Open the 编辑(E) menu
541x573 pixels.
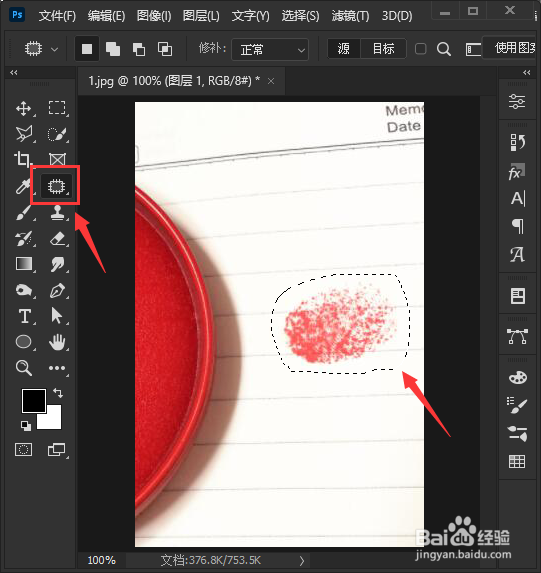coord(106,16)
